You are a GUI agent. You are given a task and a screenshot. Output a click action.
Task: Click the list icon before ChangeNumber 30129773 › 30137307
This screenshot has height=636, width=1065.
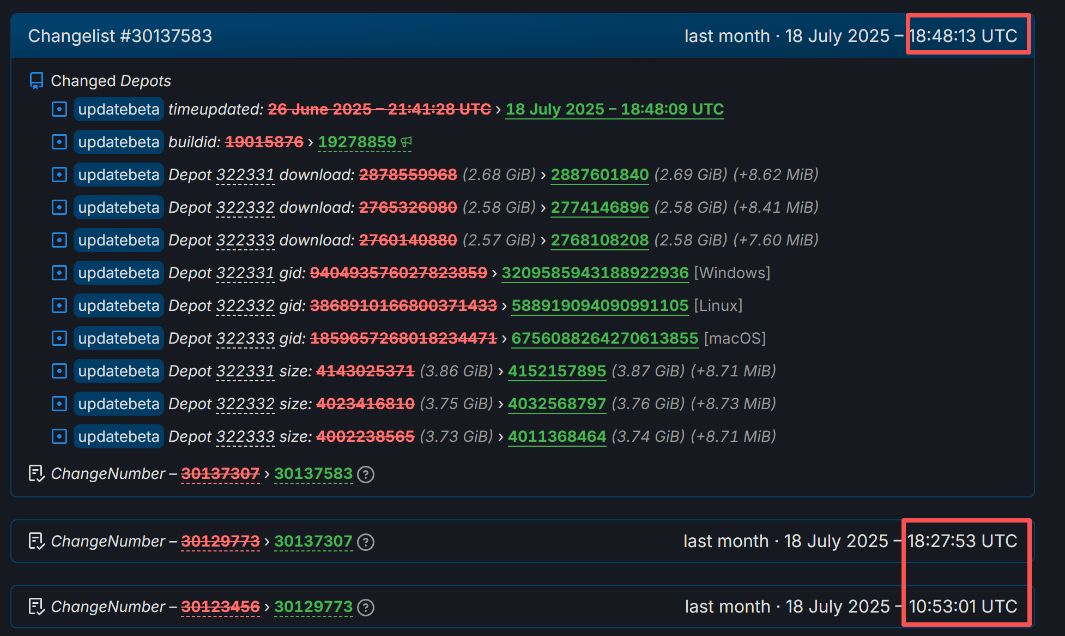pyautogui.click(x=37, y=542)
